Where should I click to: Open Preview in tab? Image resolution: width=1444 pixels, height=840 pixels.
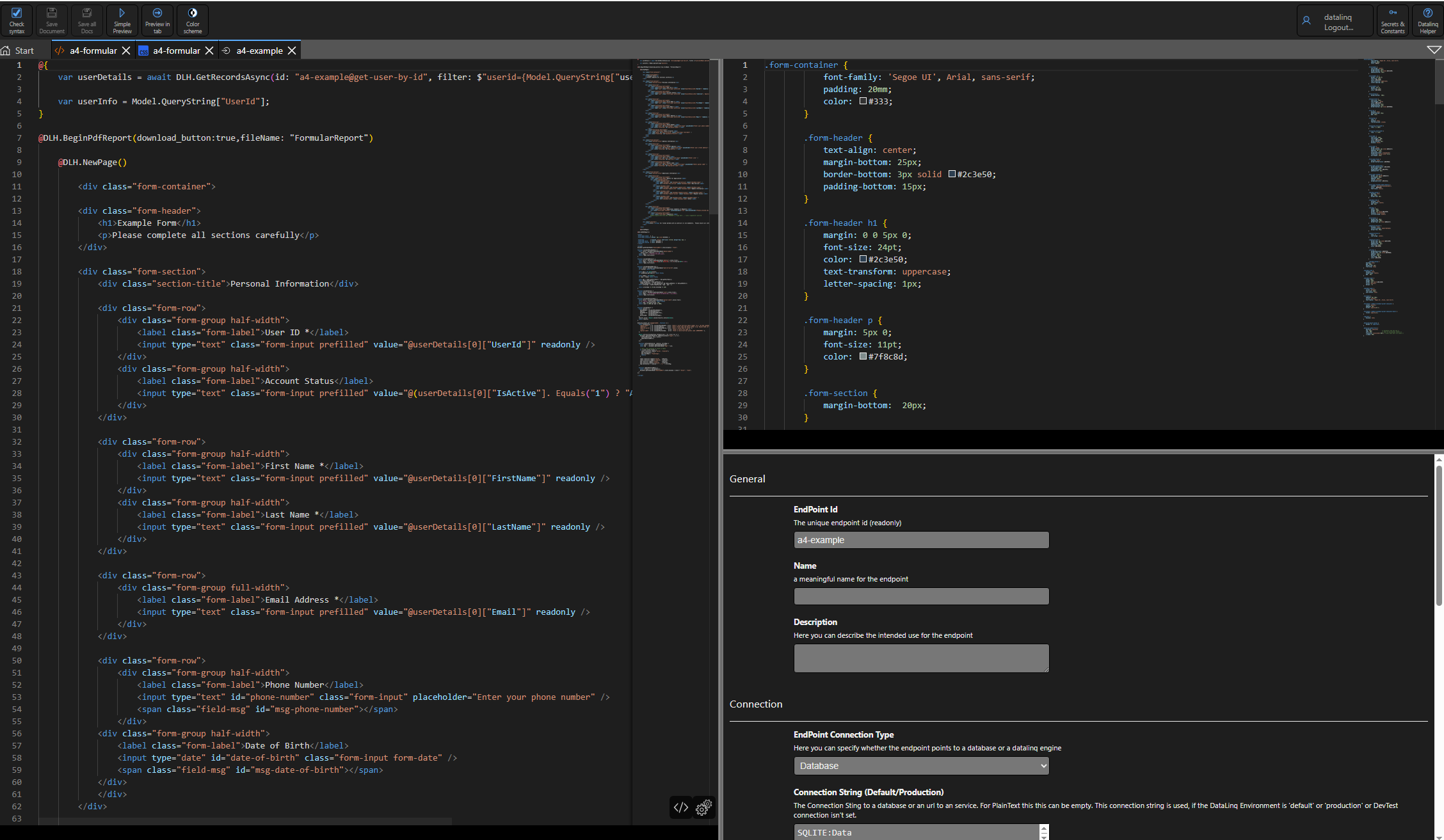coord(157,20)
